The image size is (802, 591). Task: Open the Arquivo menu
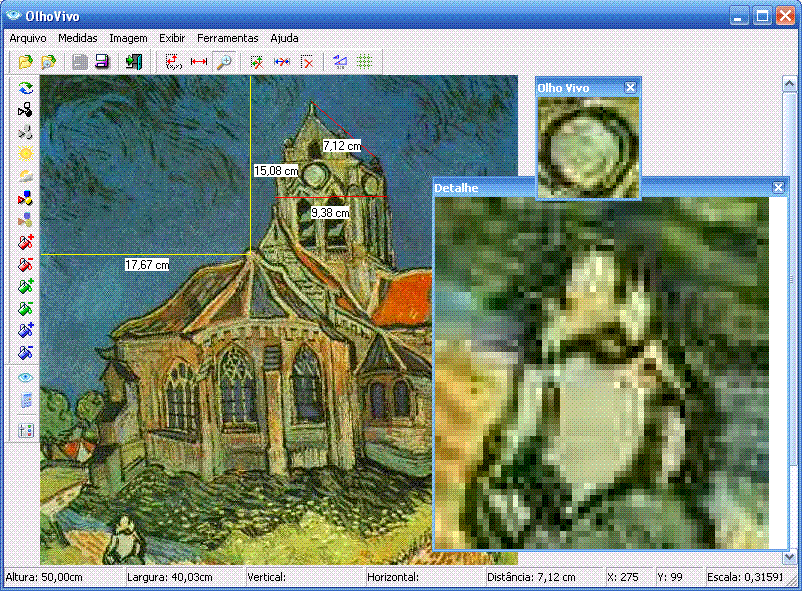pos(28,38)
